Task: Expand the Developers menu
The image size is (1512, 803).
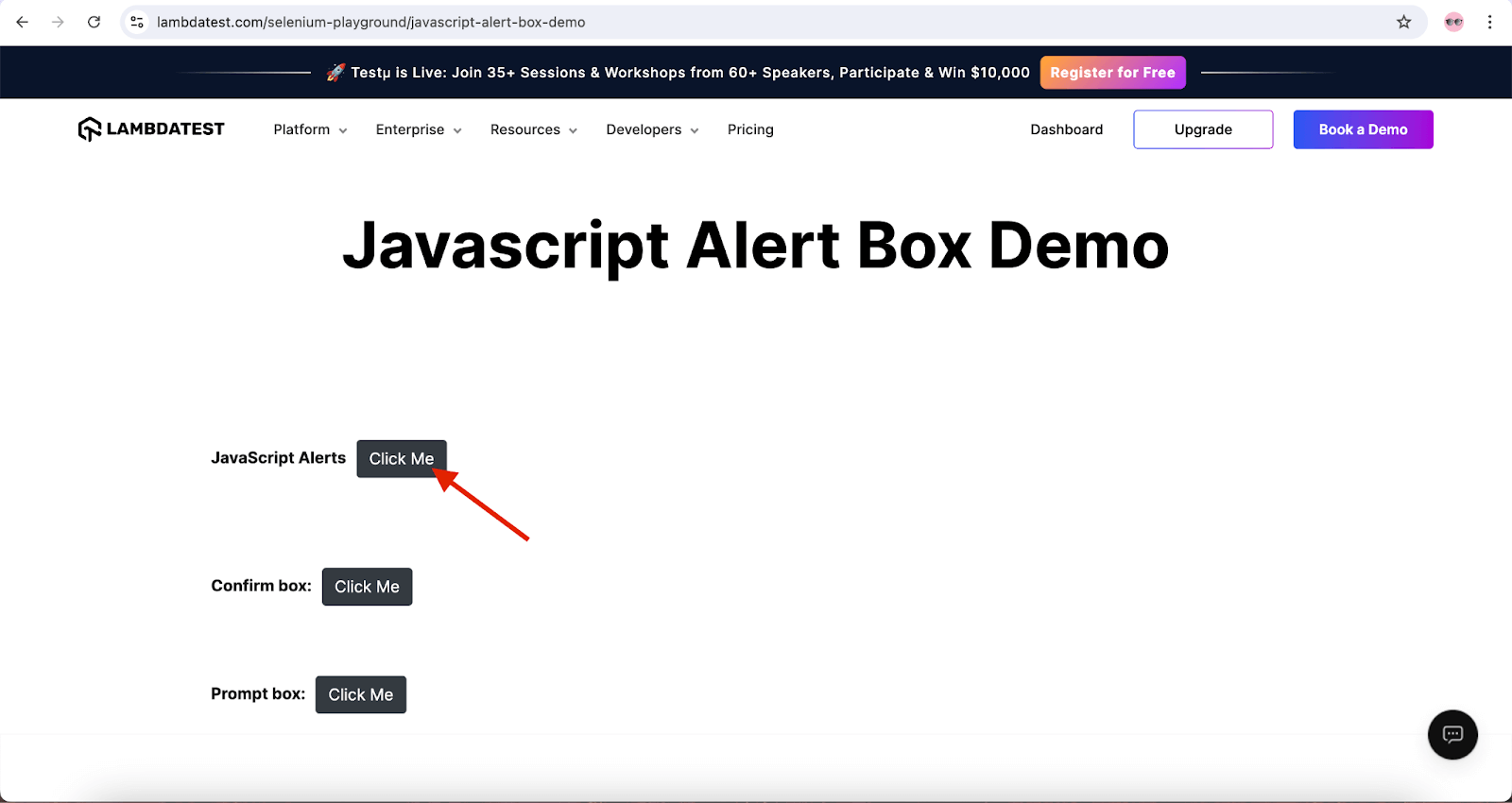Action: tap(652, 129)
